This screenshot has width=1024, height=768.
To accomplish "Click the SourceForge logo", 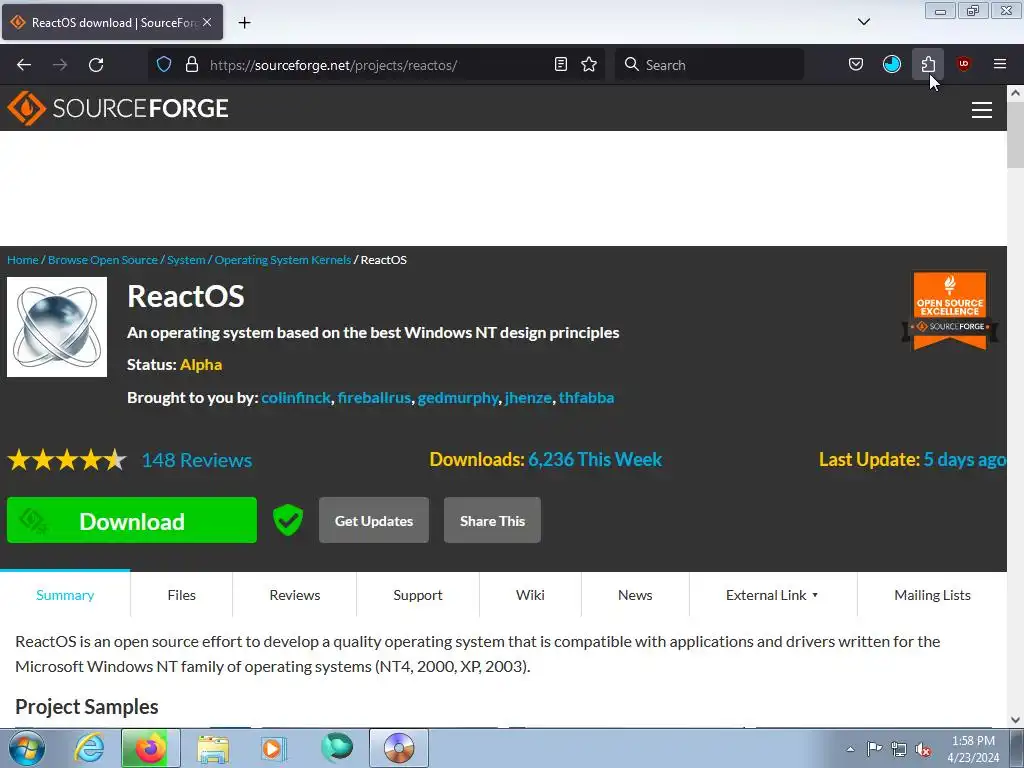I will coord(118,108).
